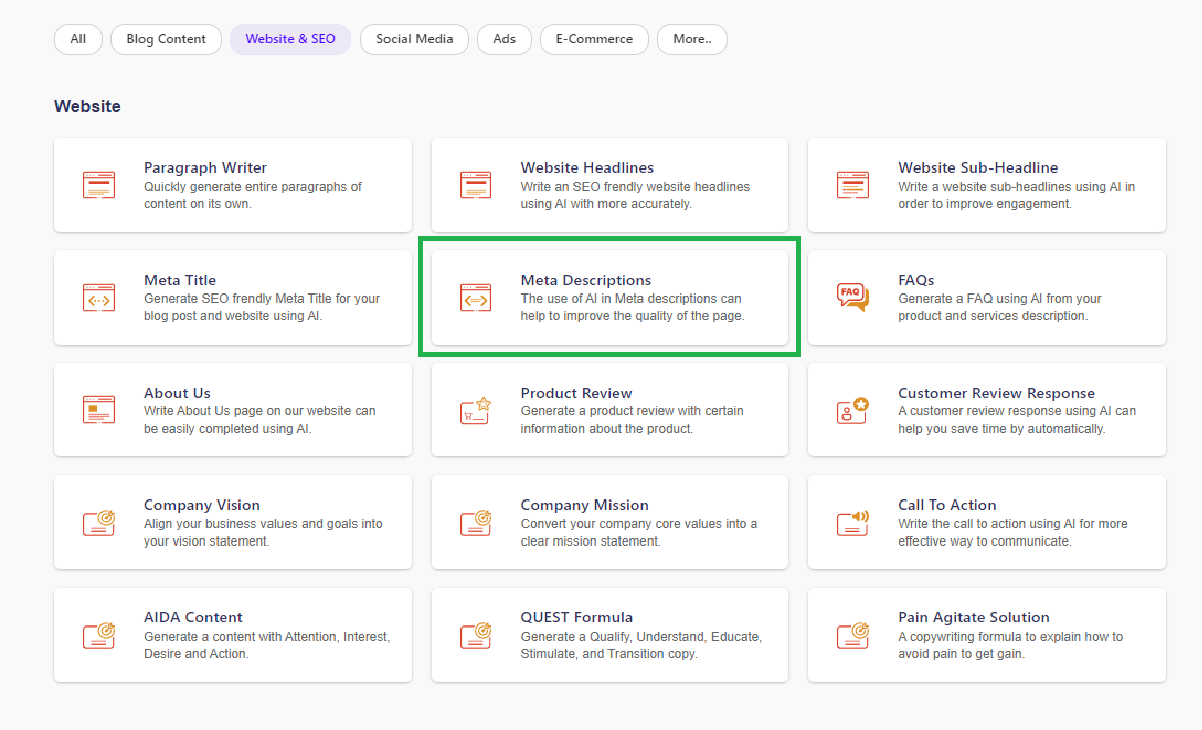Screen dimensions: 1202x730
Task: Click the AIDA Content icon
Action: tap(99, 634)
